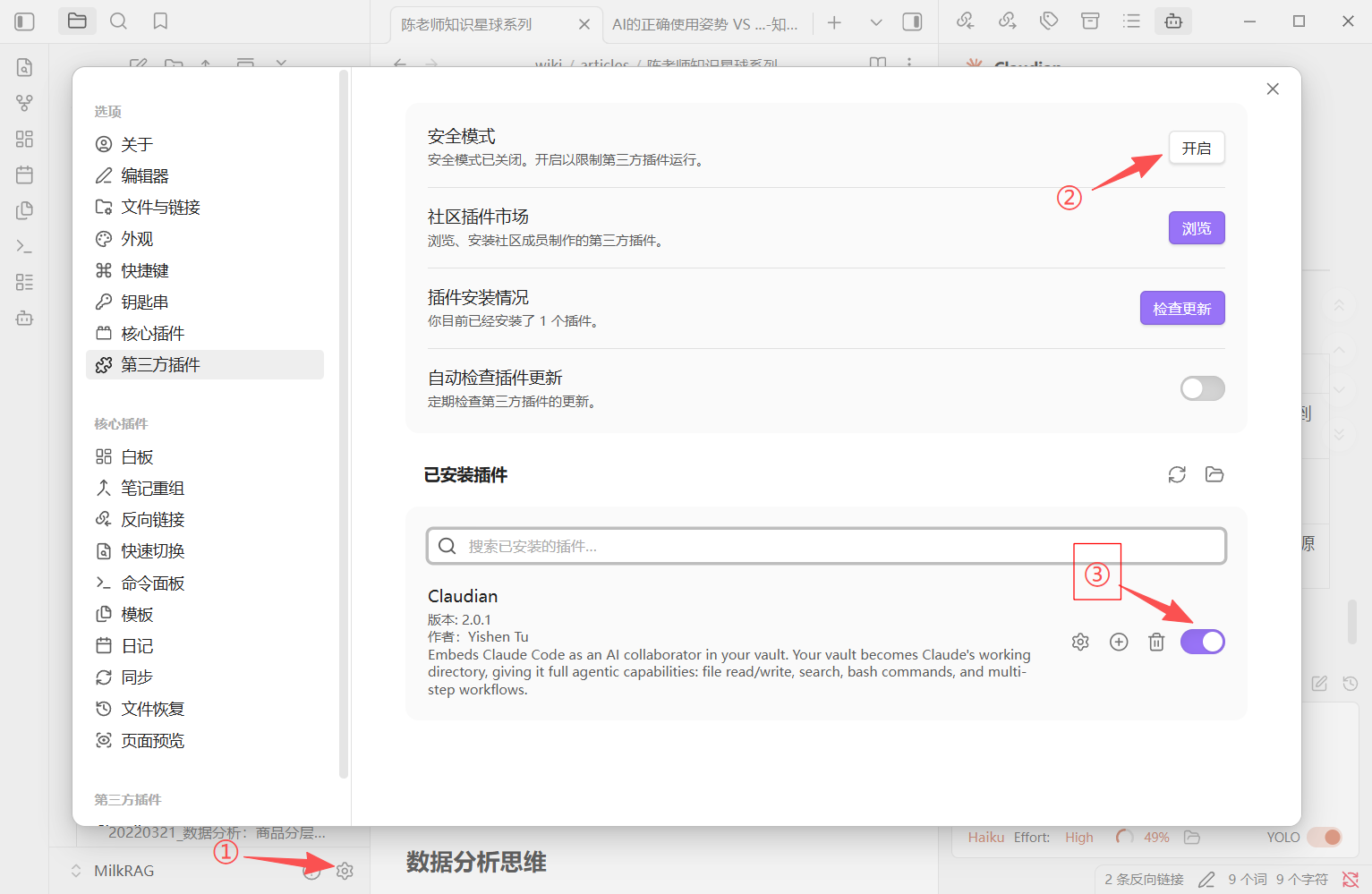Open the Claudian robot icon in the right sidebar header
The width and height of the screenshot is (1372, 894).
(x=1173, y=21)
